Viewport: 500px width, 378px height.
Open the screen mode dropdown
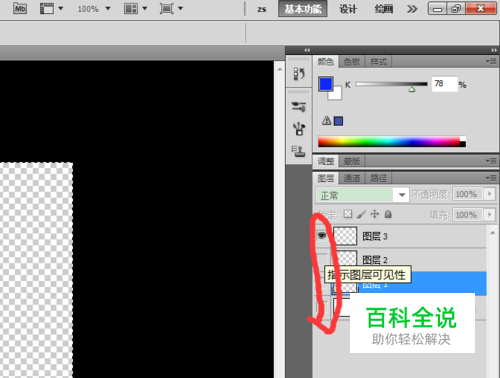click(x=171, y=8)
